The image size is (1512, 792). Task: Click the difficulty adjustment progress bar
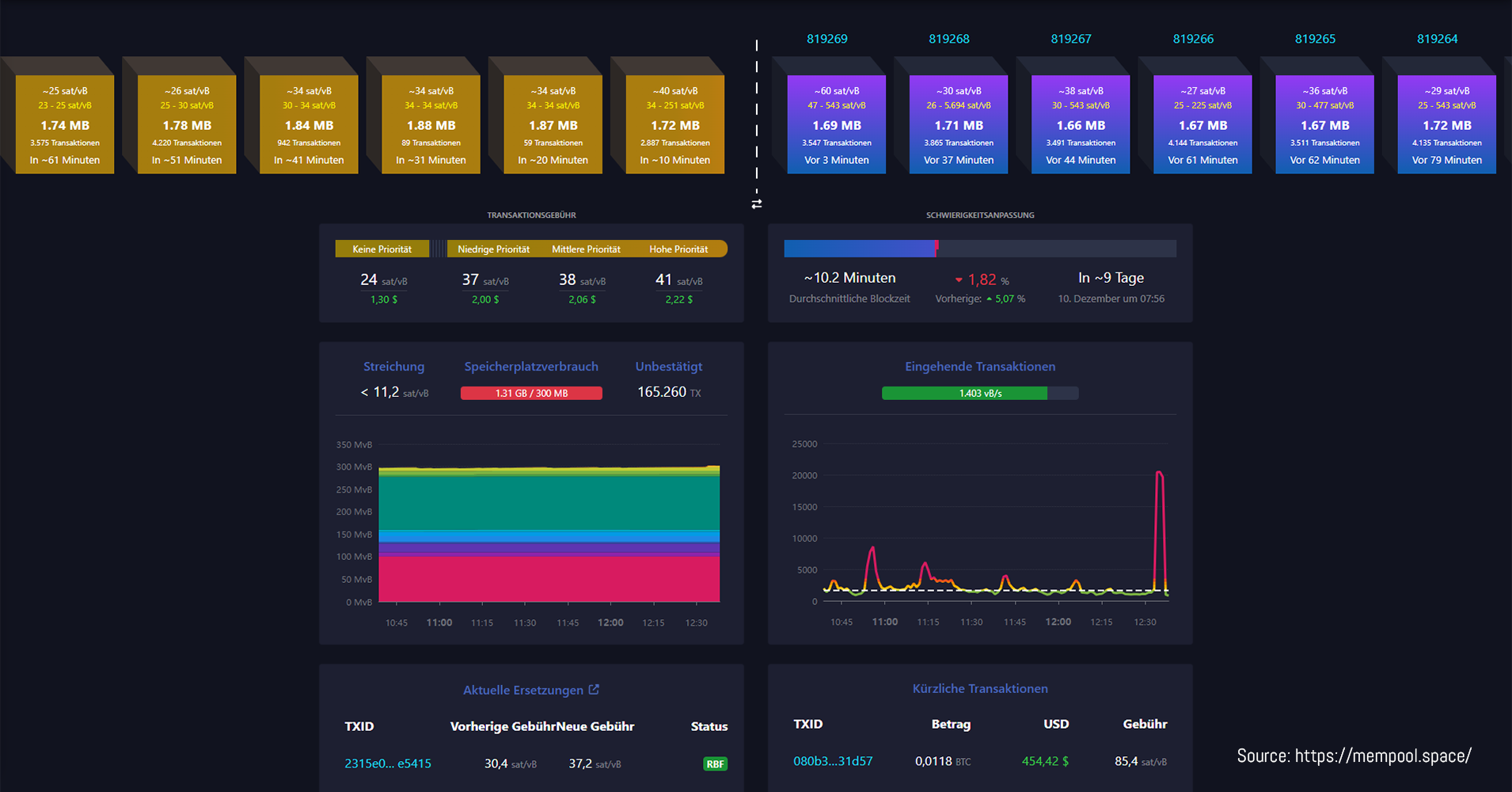[x=980, y=249]
